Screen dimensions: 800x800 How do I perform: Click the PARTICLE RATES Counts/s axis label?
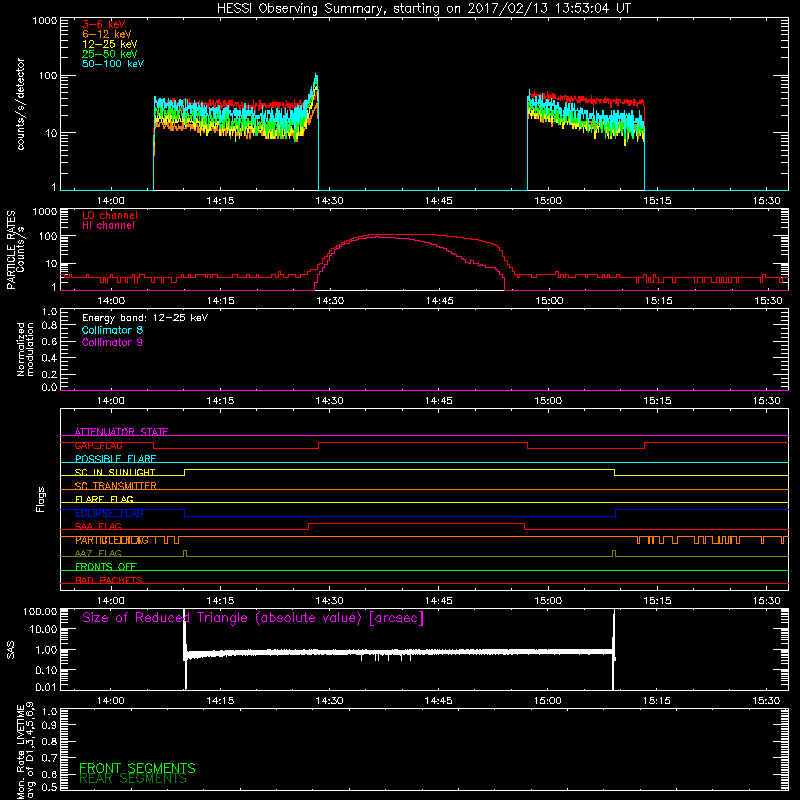[15, 250]
